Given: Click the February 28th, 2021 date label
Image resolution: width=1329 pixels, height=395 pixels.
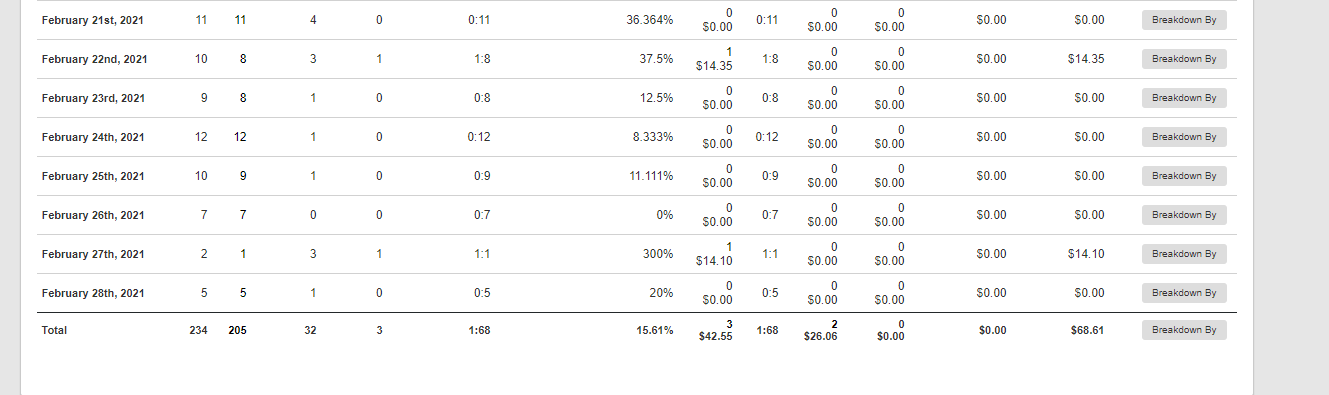Looking at the screenshot, I should [93, 293].
